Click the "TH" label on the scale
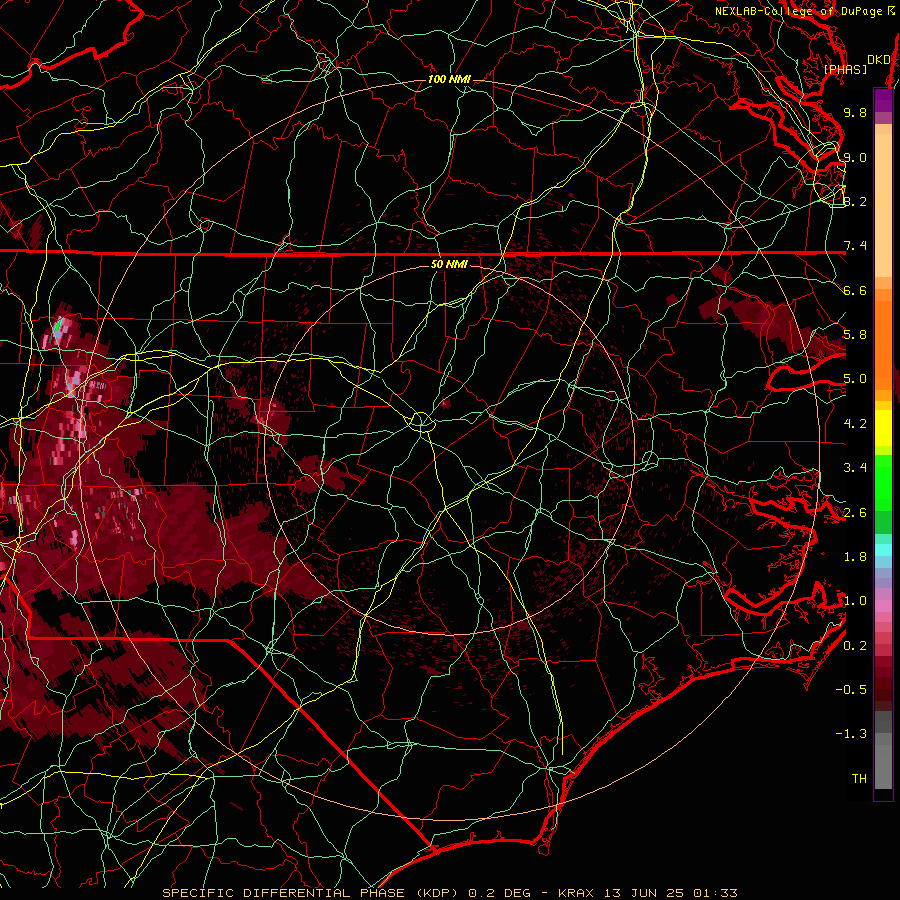The image size is (900, 900). 859,779
